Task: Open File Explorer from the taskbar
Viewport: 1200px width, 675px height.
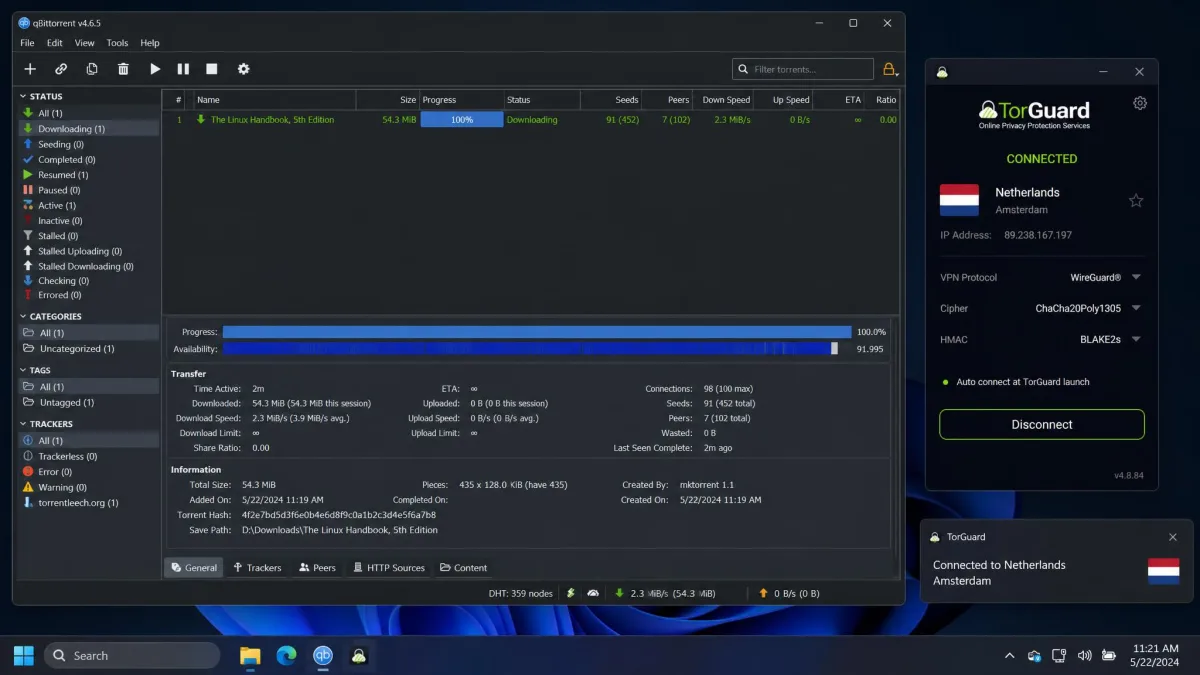Action: point(250,656)
